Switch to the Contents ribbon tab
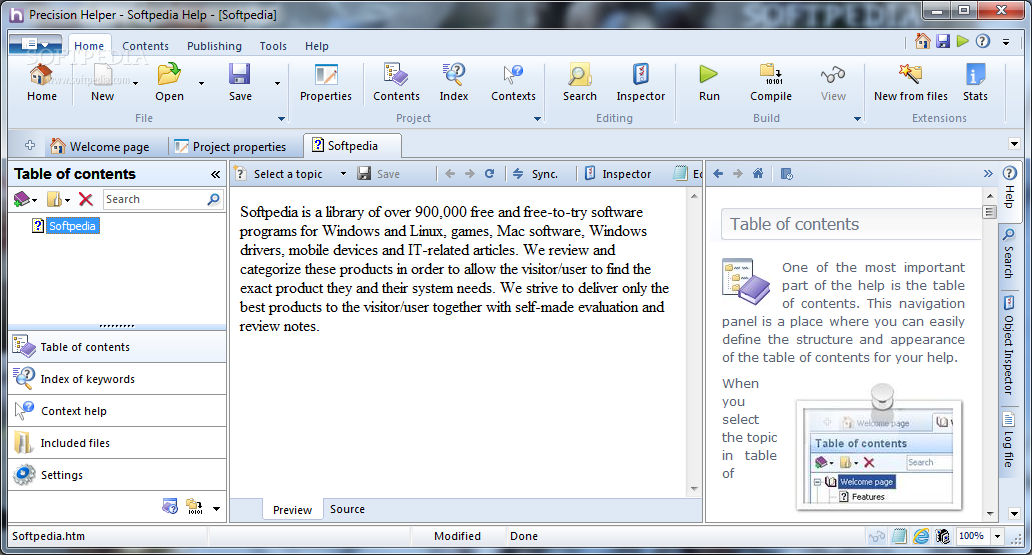This screenshot has height=555, width=1032. pos(145,46)
